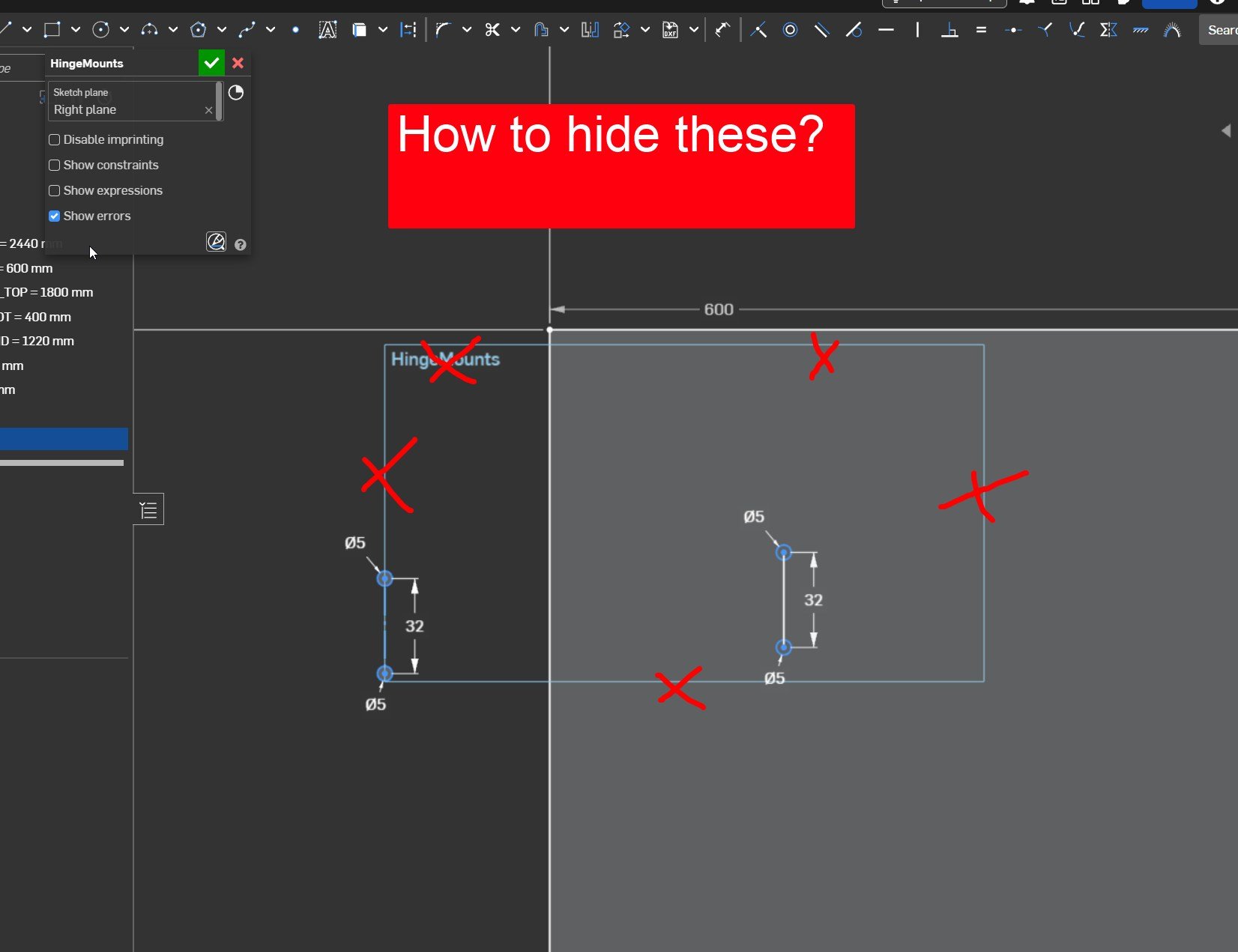
Task: Expand the circle tool dropdown arrow
Action: (124, 30)
